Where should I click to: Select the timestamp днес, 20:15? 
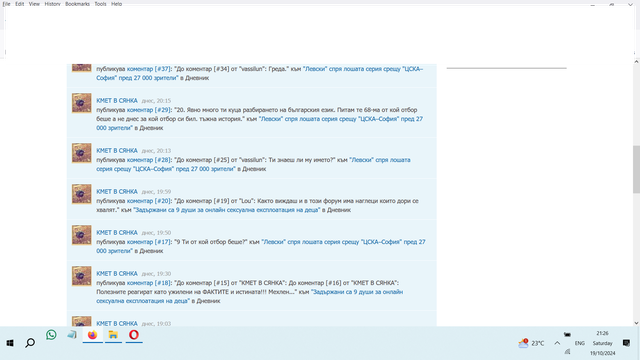pos(156,101)
